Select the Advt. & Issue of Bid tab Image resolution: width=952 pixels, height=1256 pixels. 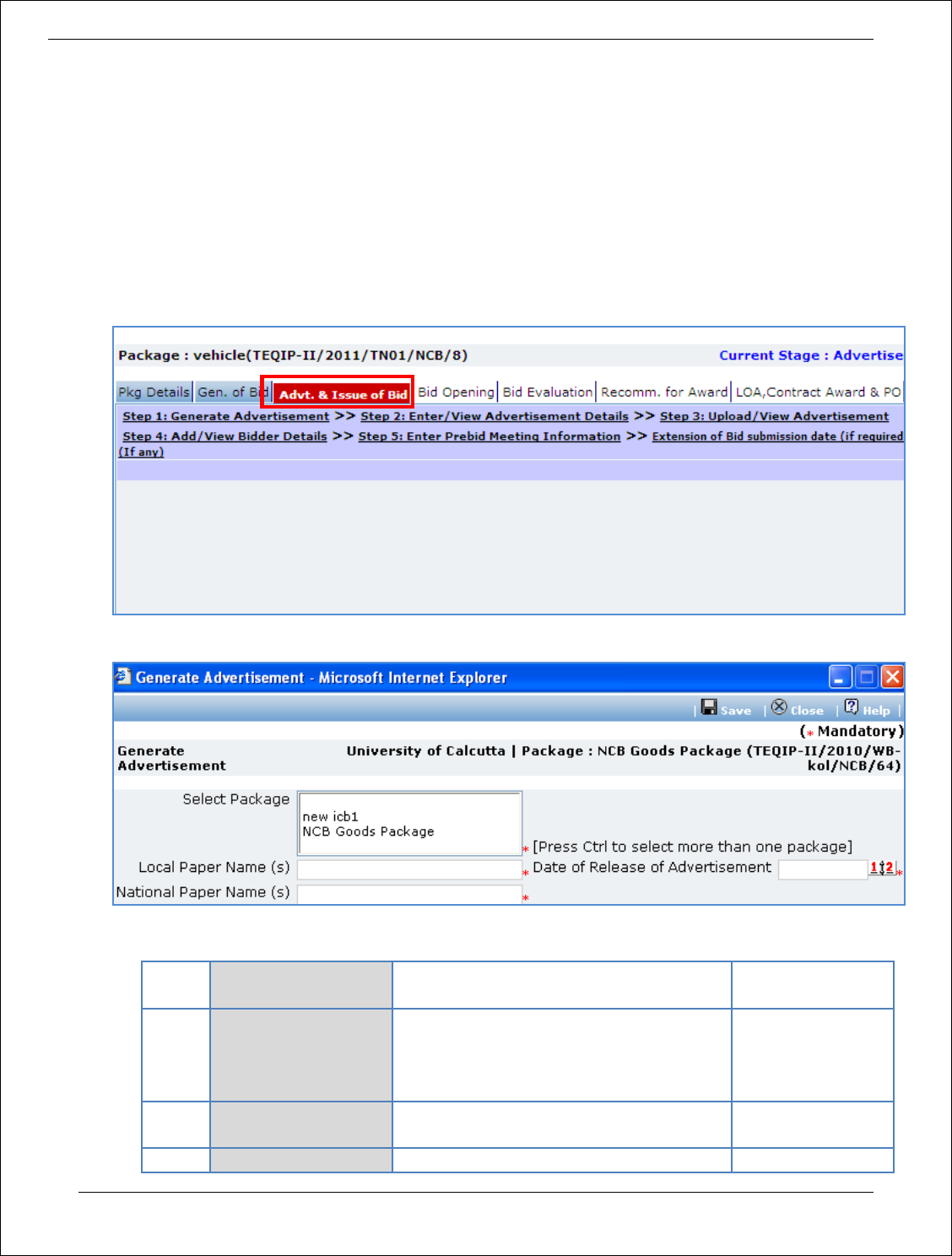click(342, 394)
